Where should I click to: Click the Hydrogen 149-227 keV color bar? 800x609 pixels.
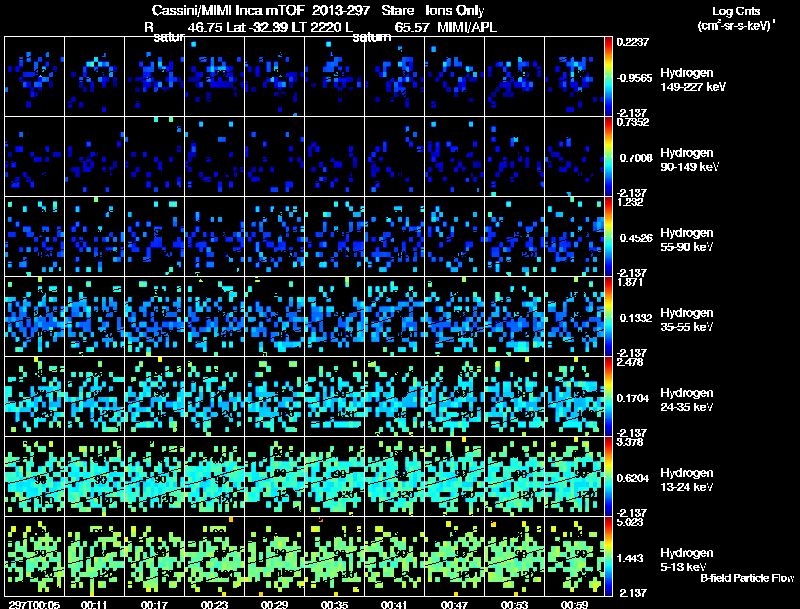pos(610,76)
